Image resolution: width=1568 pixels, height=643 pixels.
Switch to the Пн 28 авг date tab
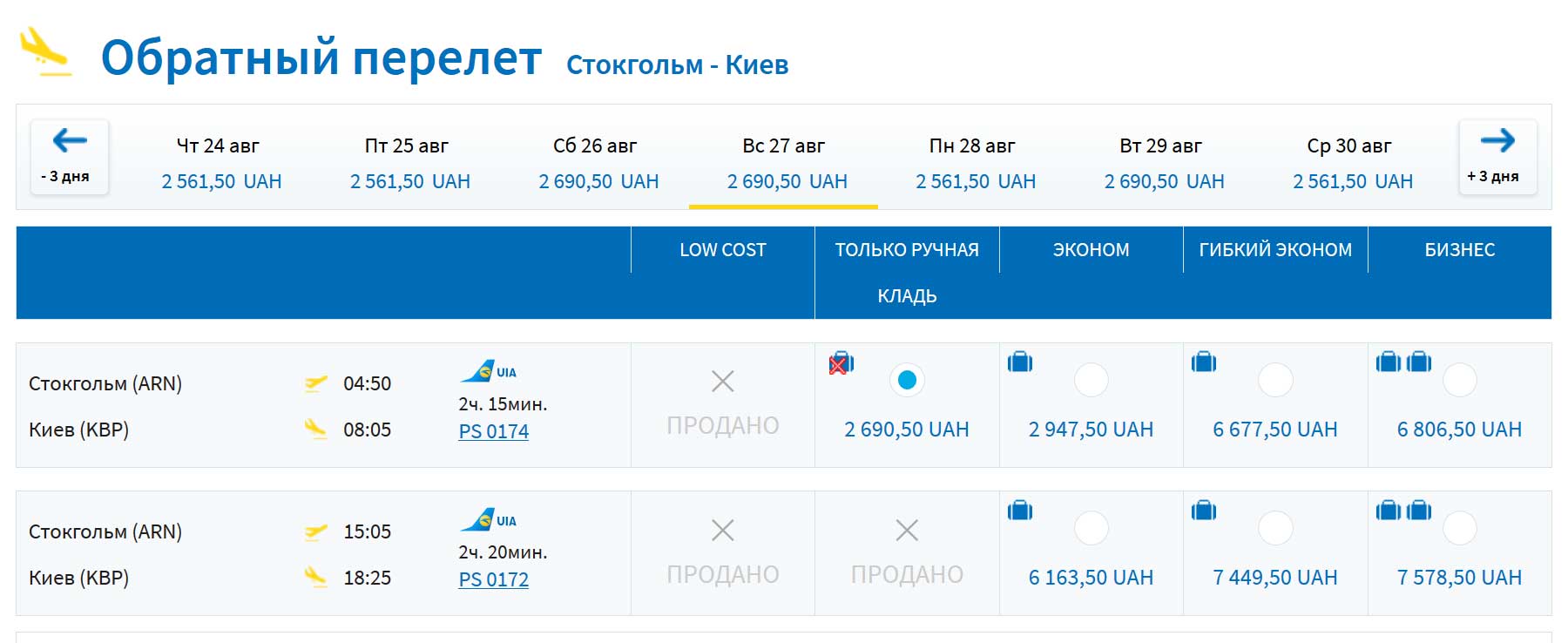tap(975, 162)
